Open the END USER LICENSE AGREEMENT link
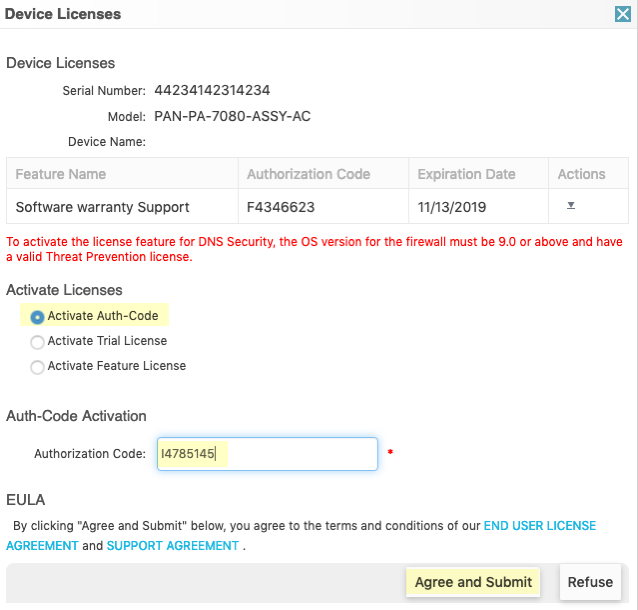Screen dimensions: 638x610 click(x=540, y=526)
